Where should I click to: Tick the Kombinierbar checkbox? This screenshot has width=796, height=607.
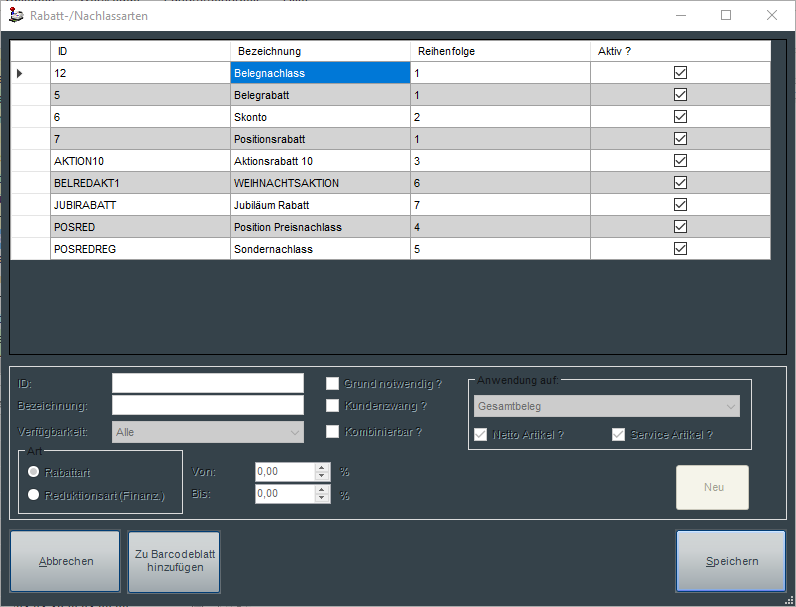pyautogui.click(x=332, y=432)
